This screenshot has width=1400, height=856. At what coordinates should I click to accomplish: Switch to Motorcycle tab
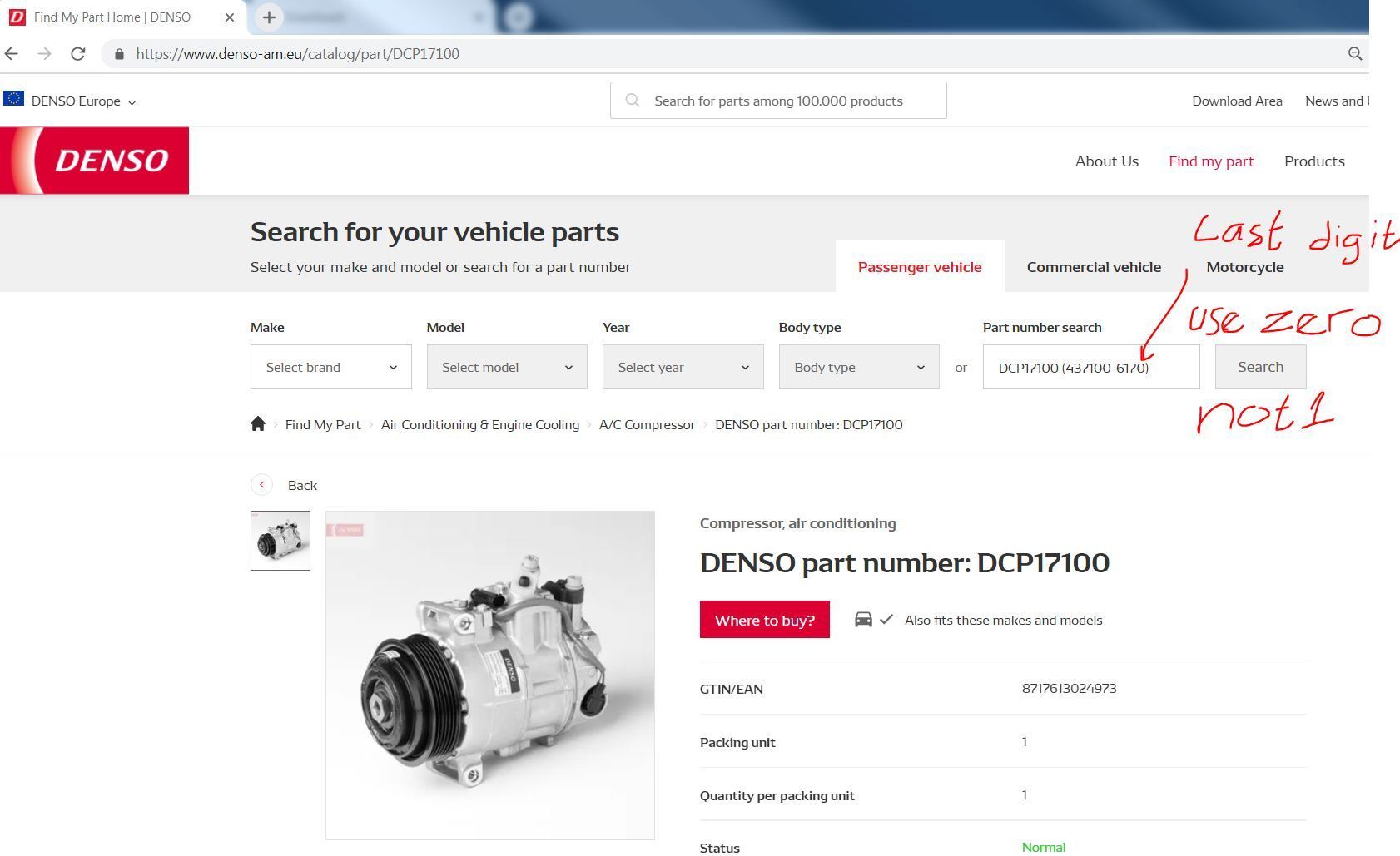coord(1245,267)
